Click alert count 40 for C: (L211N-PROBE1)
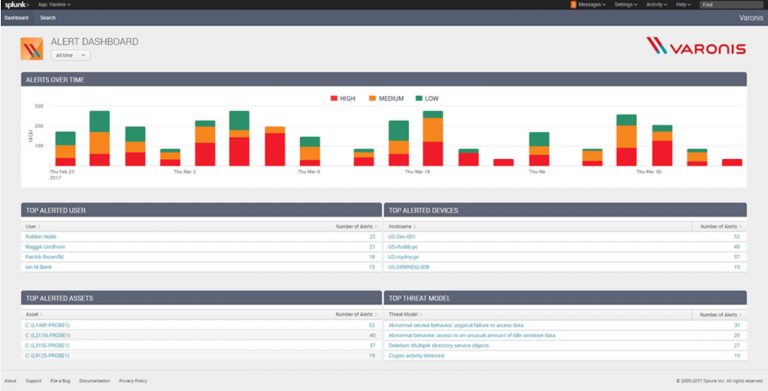The width and height of the screenshot is (768, 391). (372, 336)
